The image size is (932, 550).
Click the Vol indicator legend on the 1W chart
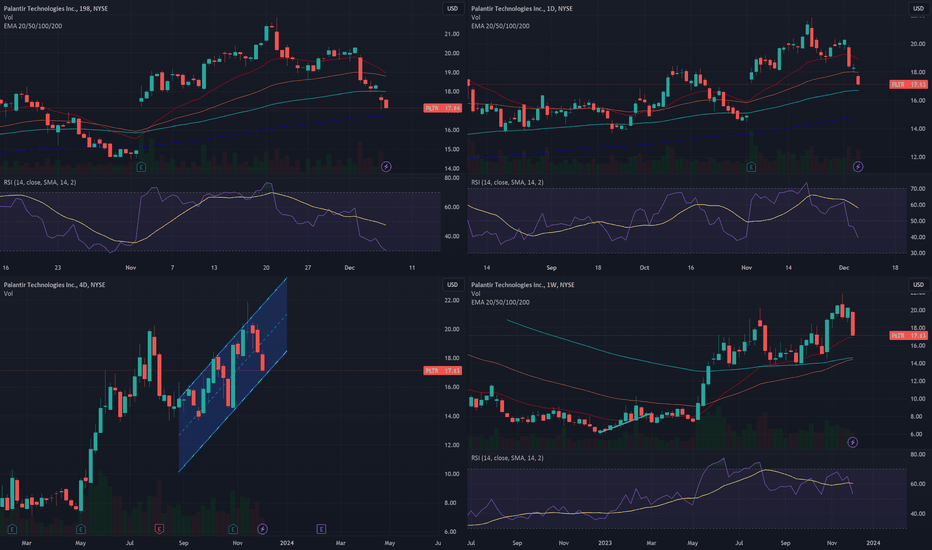(x=476, y=294)
